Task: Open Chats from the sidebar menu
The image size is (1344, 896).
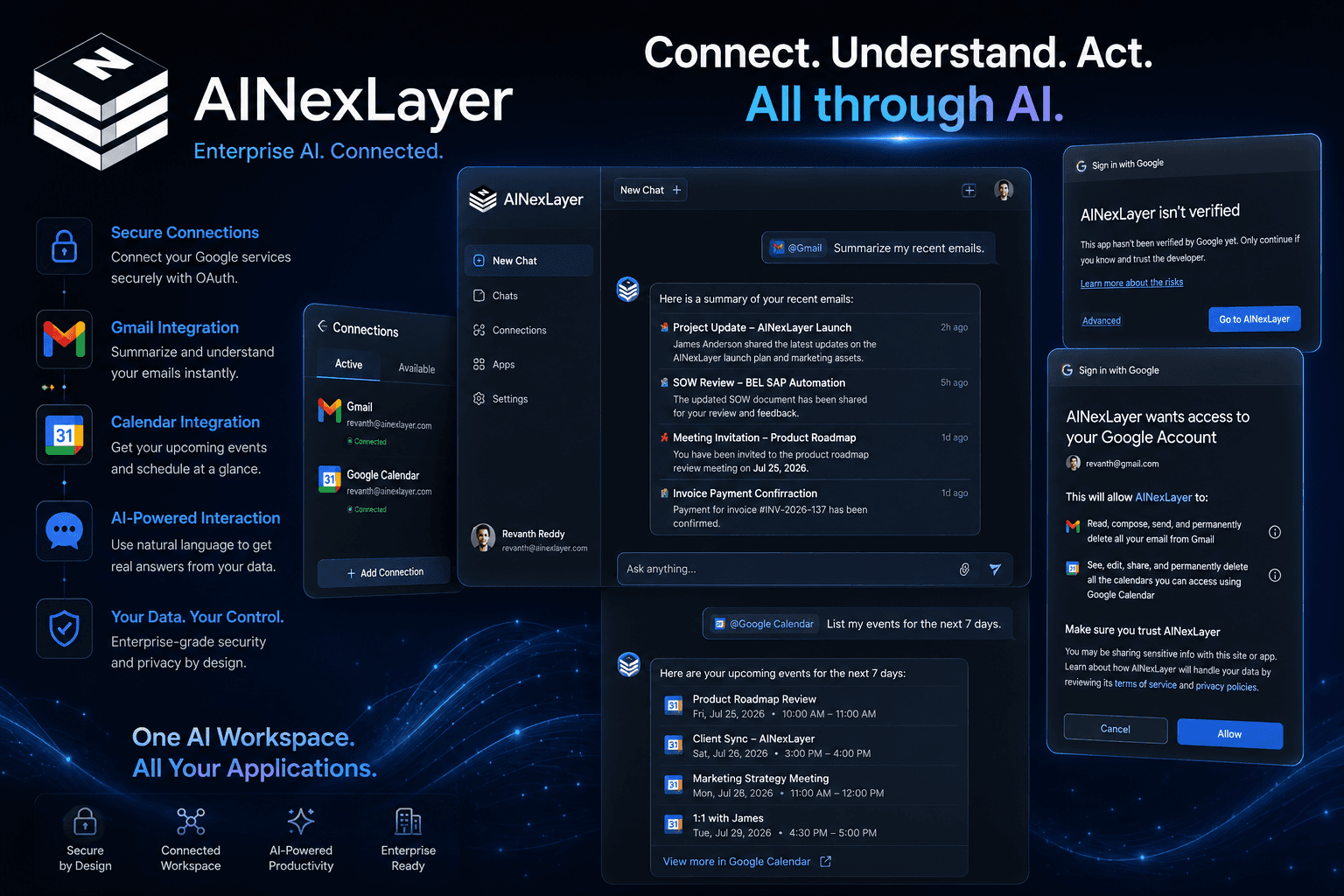Action: (528, 296)
